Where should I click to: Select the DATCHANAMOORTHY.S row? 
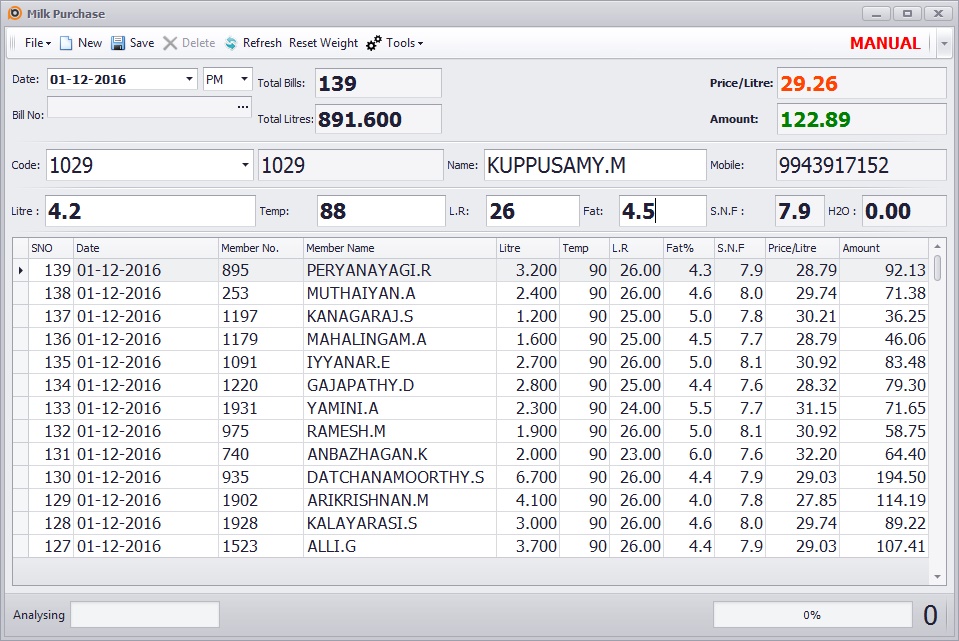470,477
